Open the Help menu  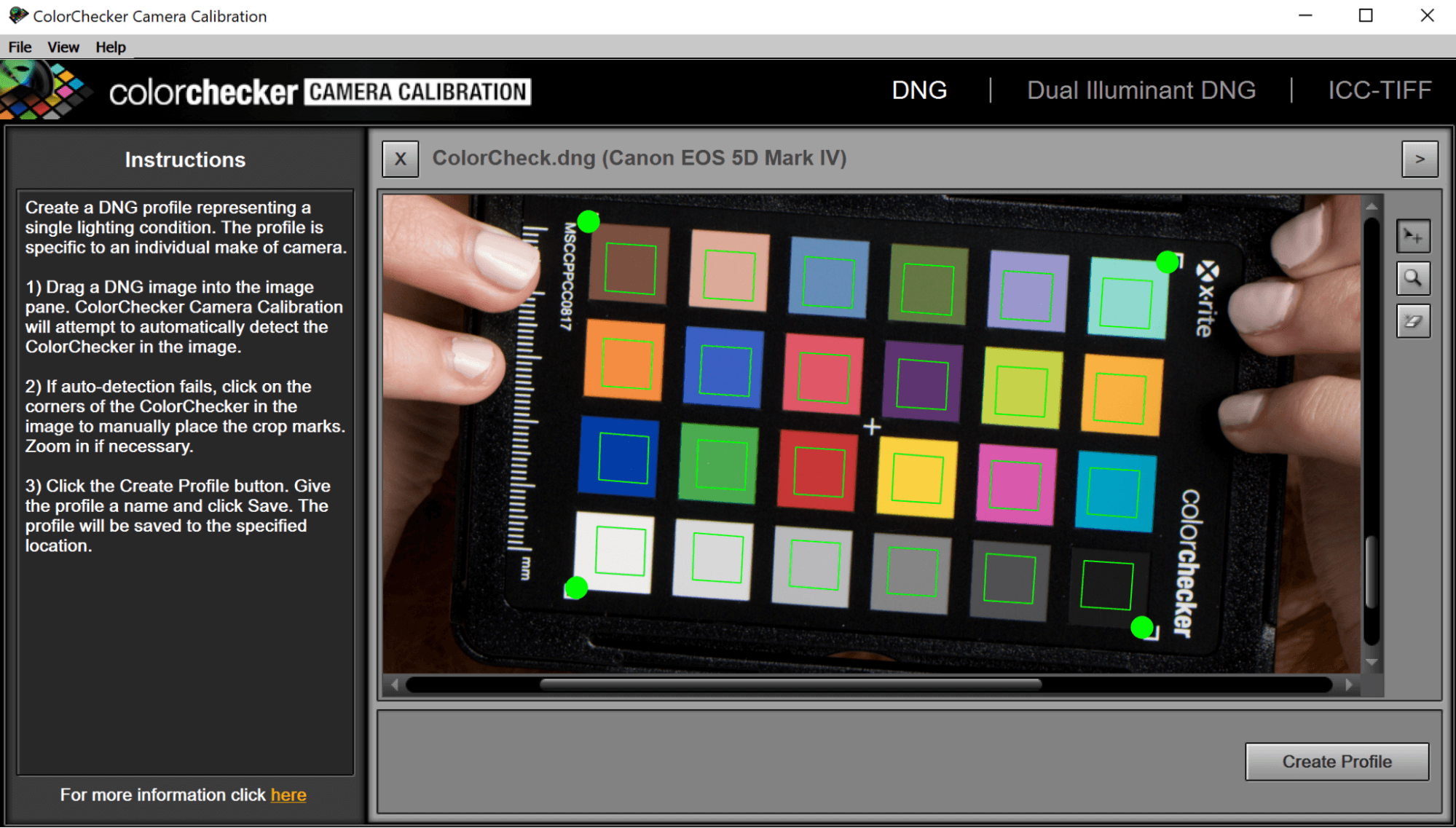pos(110,47)
